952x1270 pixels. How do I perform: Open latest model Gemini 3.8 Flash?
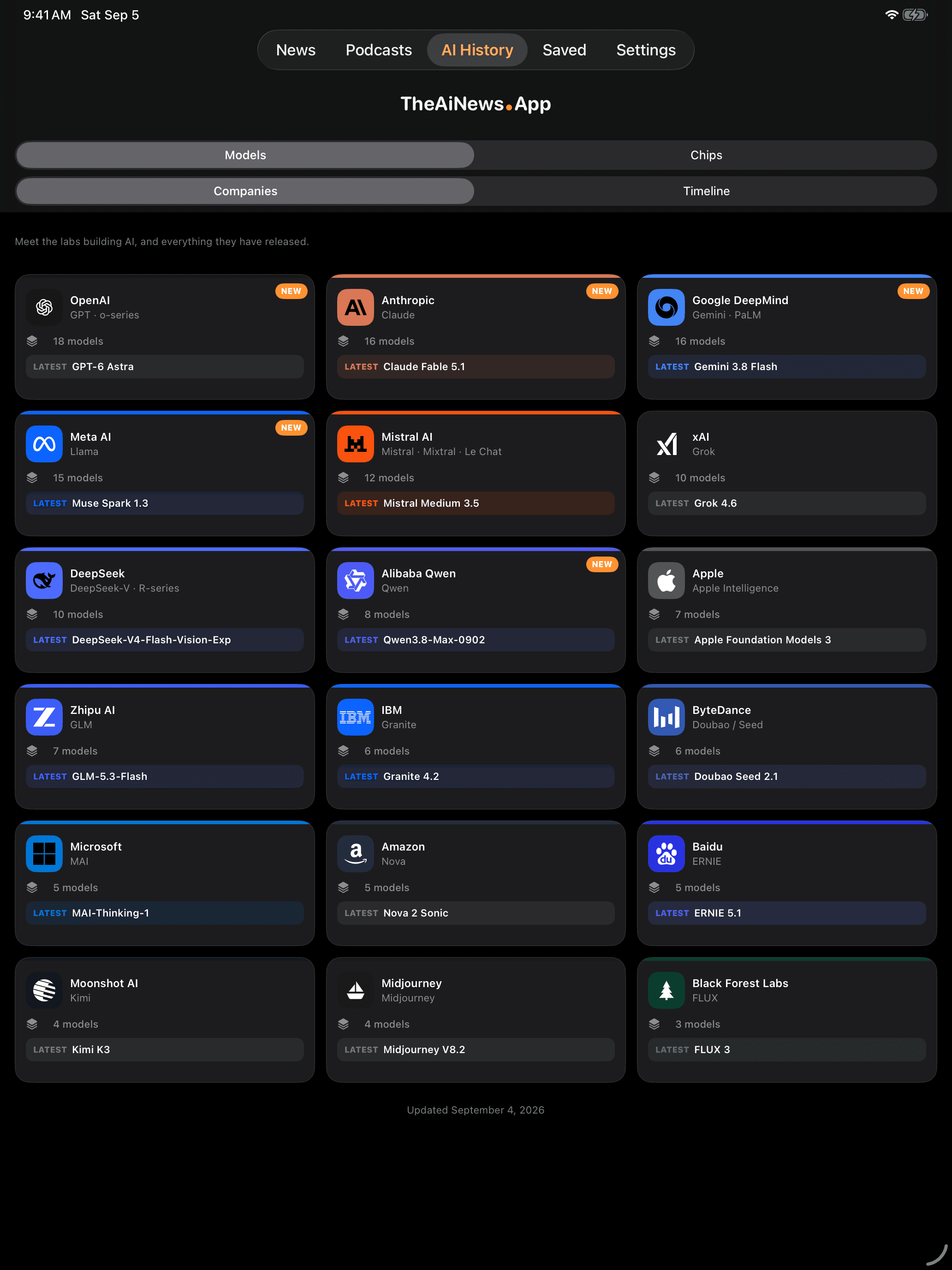pyautogui.click(x=787, y=367)
